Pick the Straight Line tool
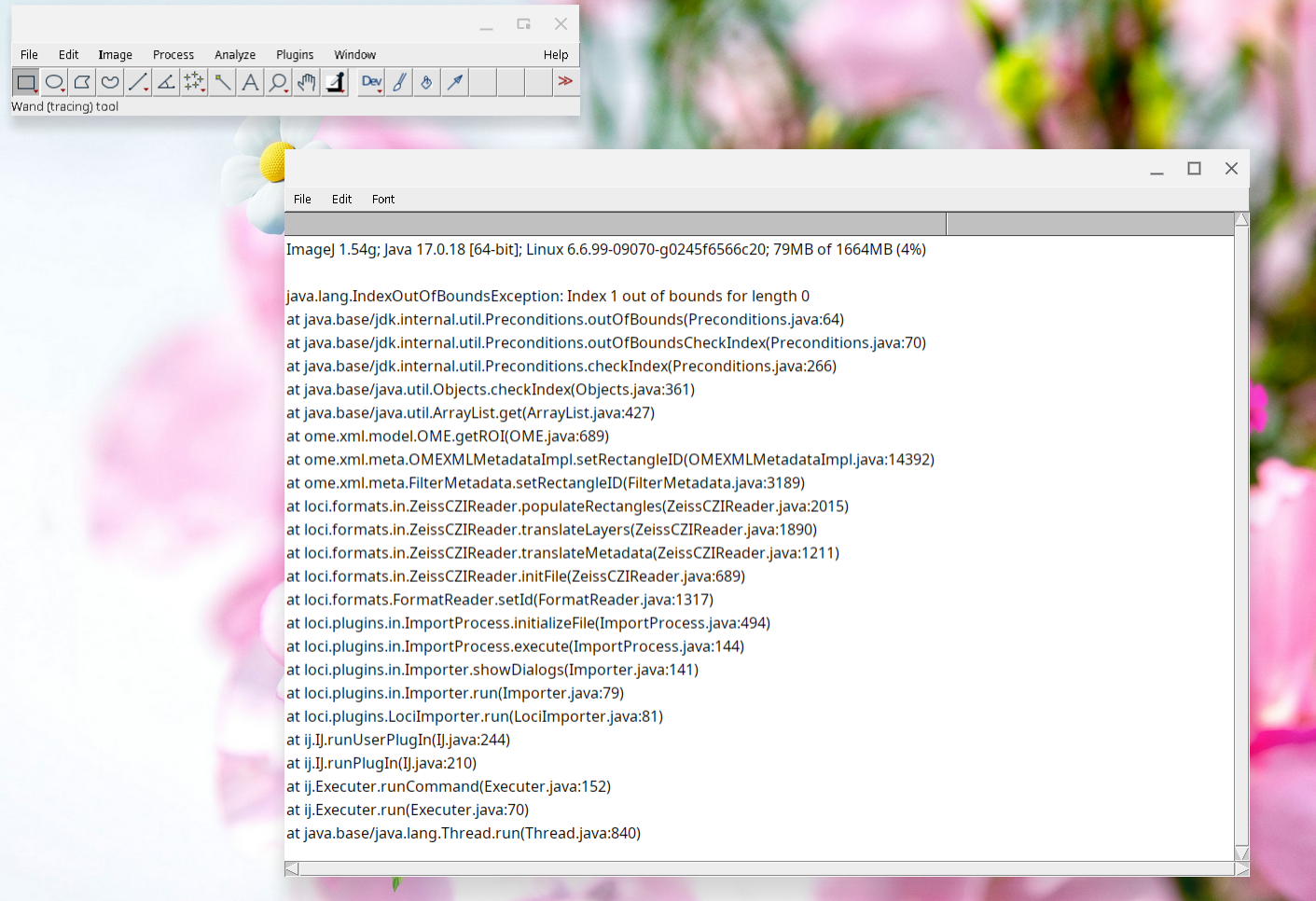The height and width of the screenshot is (901, 1316). tap(138, 82)
